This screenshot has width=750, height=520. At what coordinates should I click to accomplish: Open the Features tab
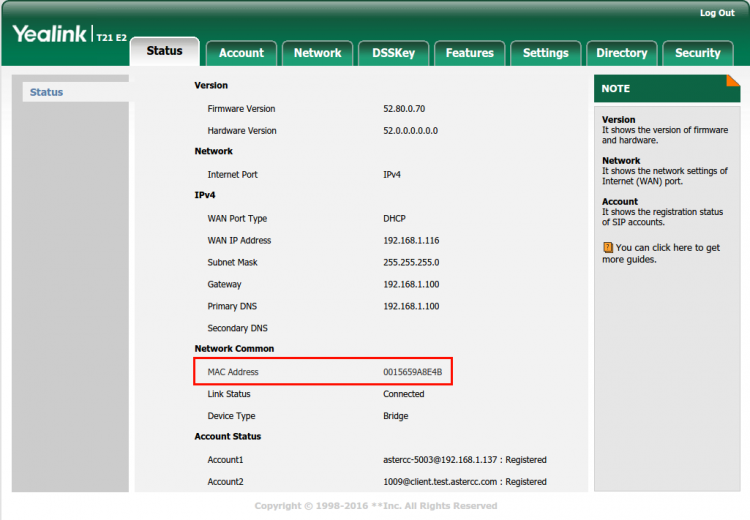tap(469, 53)
